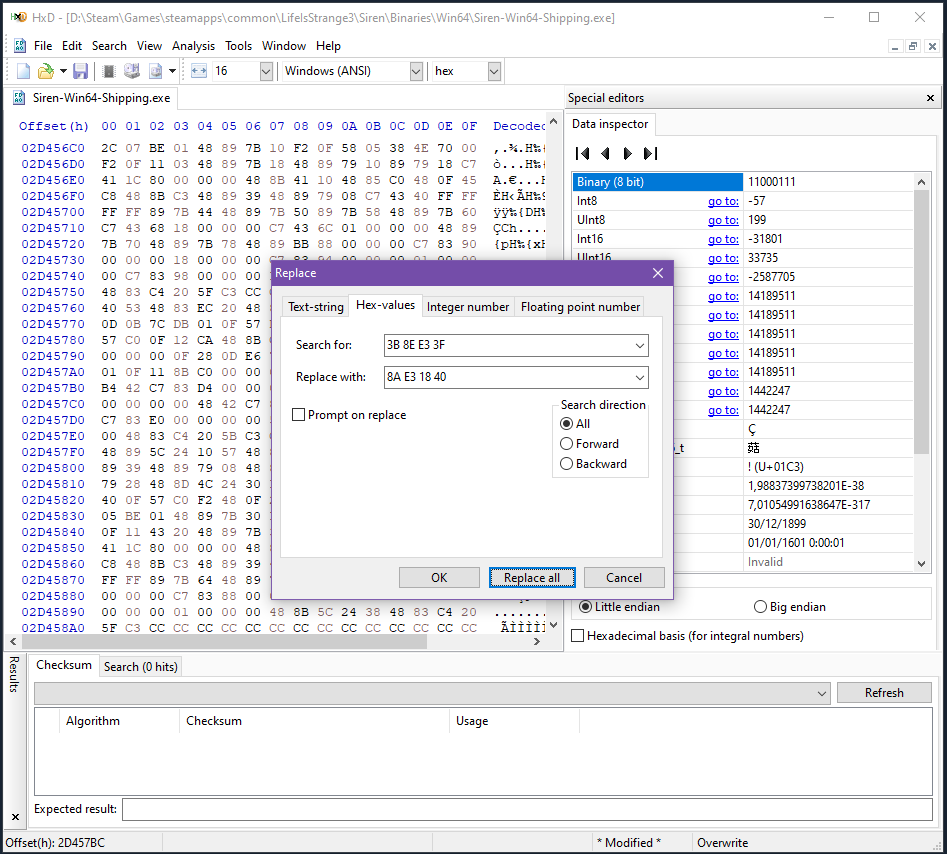Click the New file toolbar icon
This screenshot has width=947, height=854.
coord(24,71)
